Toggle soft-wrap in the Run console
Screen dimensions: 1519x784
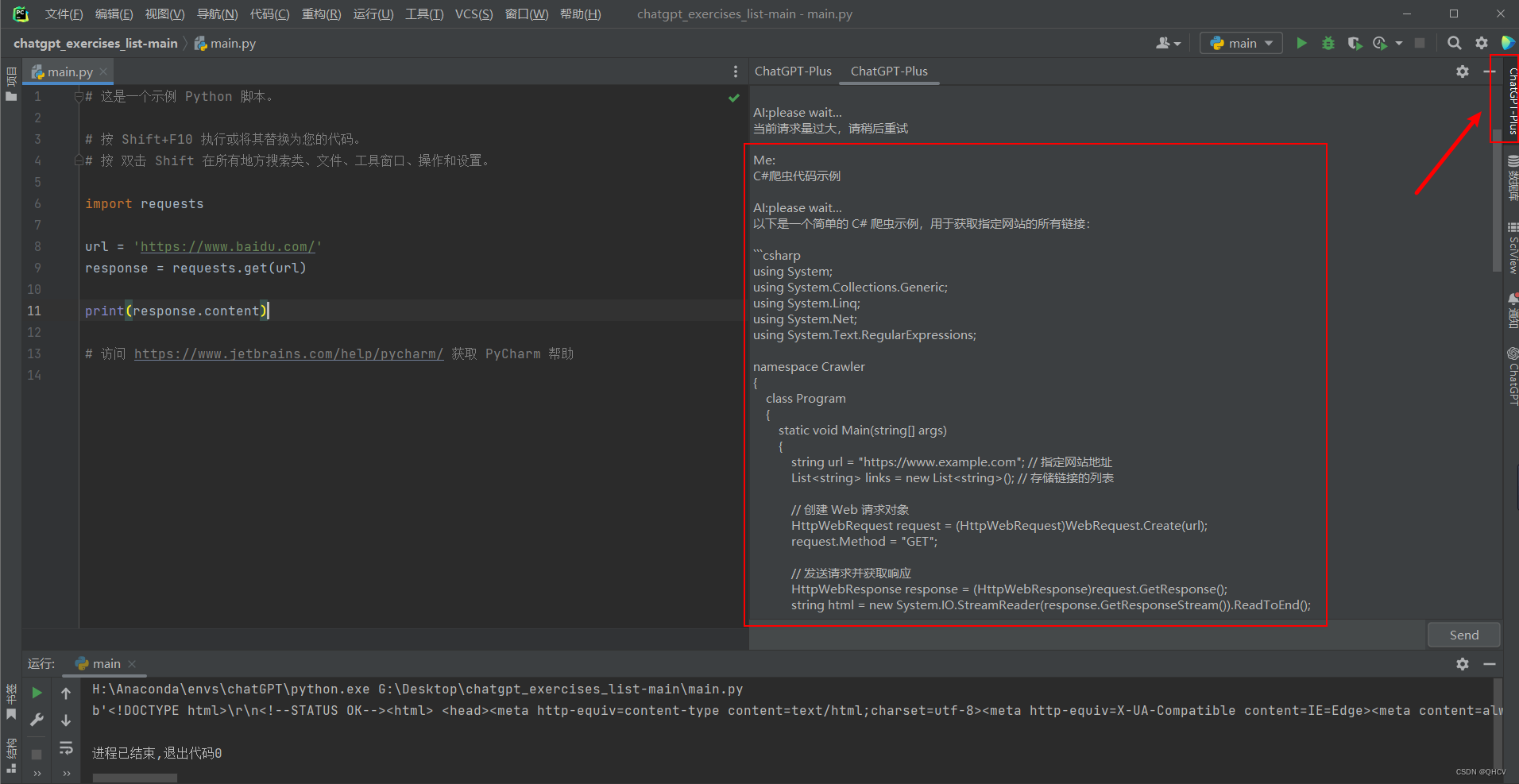tap(66, 747)
